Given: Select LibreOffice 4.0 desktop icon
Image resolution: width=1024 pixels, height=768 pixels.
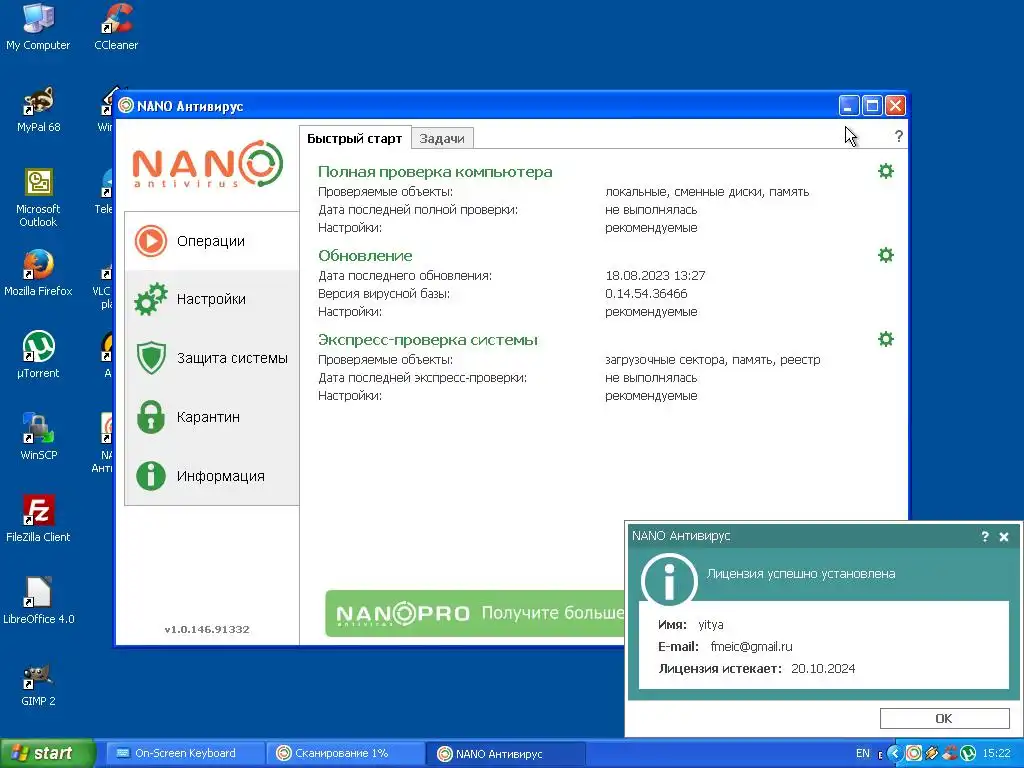Looking at the screenshot, I should tap(39, 601).
